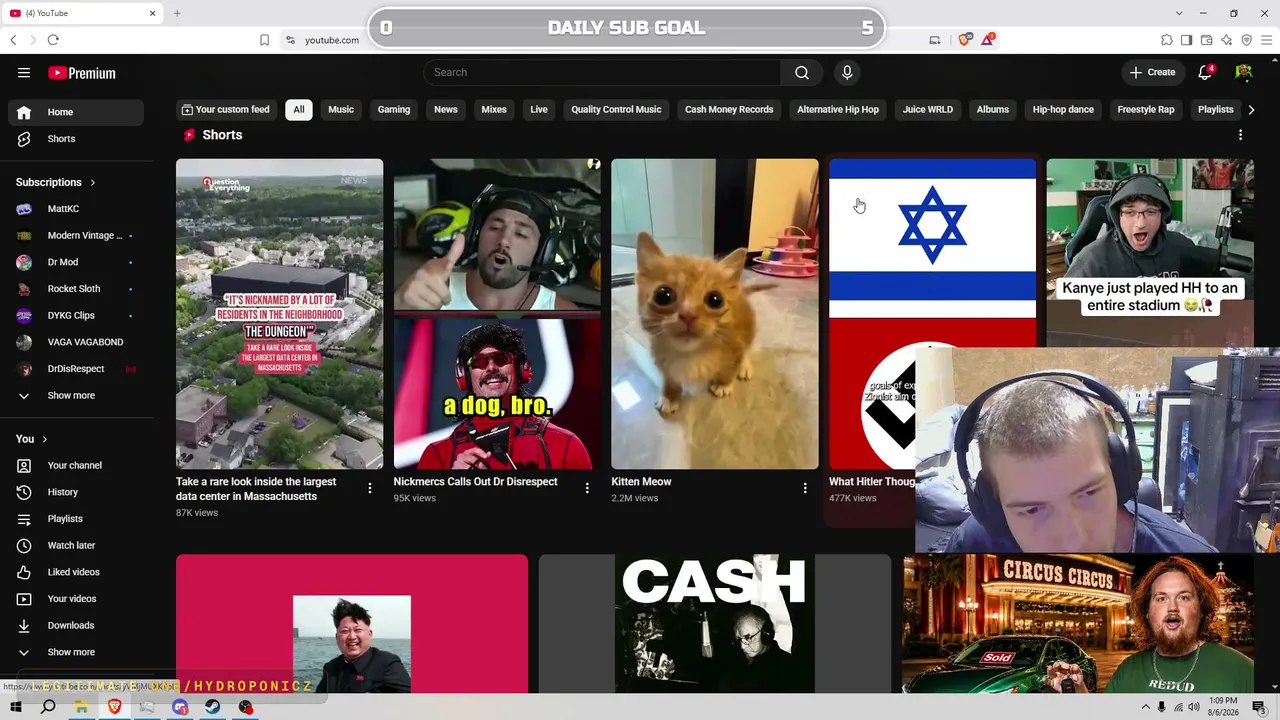The image size is (1280, 720).
Task: Expand the You section chevron
Action: [x=44, y=439]
